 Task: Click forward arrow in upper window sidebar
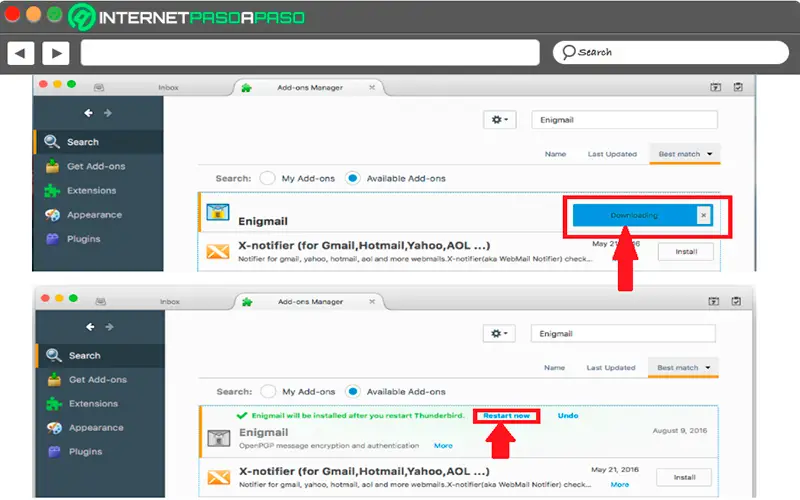click(x=108, y=113)
